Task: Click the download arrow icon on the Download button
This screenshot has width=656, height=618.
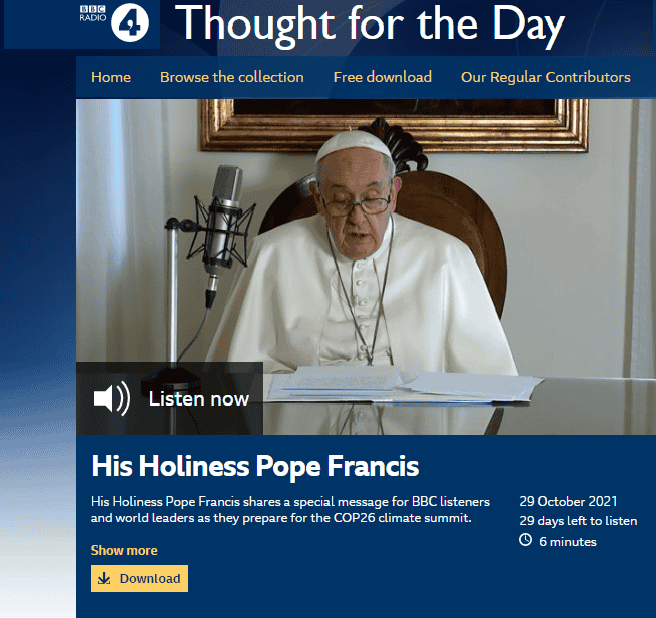Action: click(104, 578)
